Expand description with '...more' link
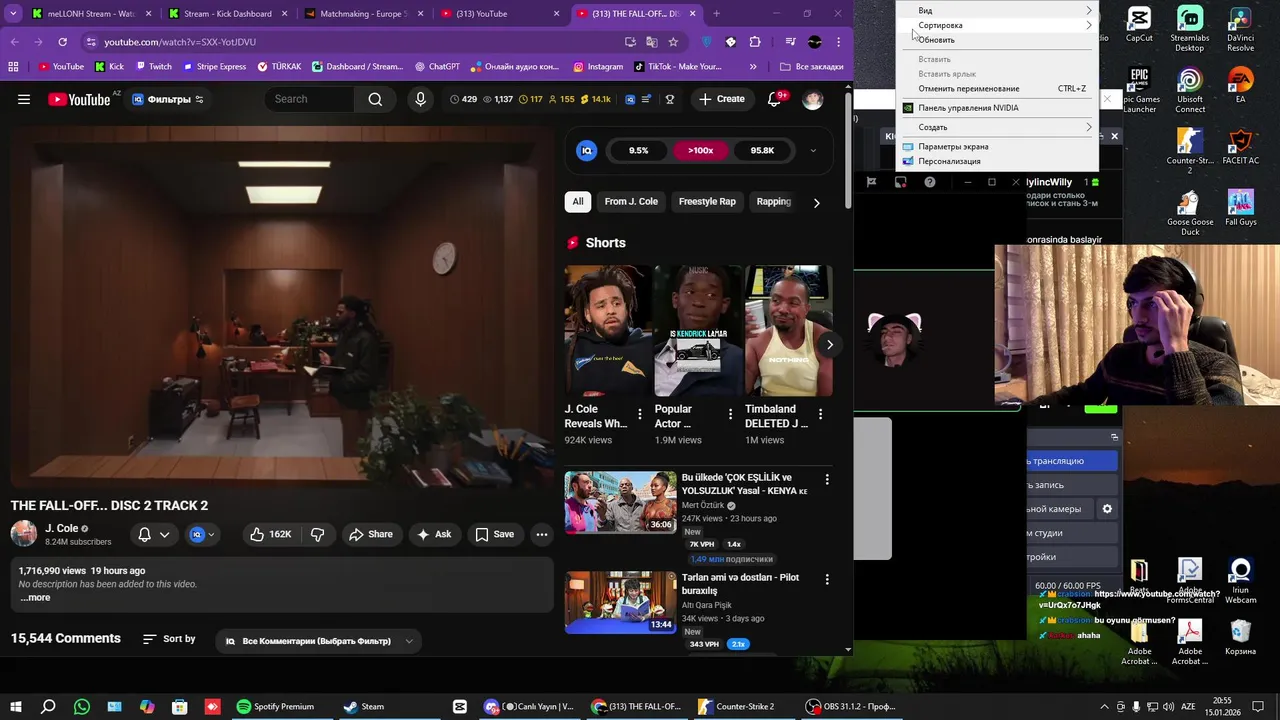Screen dimensions: 1280x720 (x=35, y=597)
